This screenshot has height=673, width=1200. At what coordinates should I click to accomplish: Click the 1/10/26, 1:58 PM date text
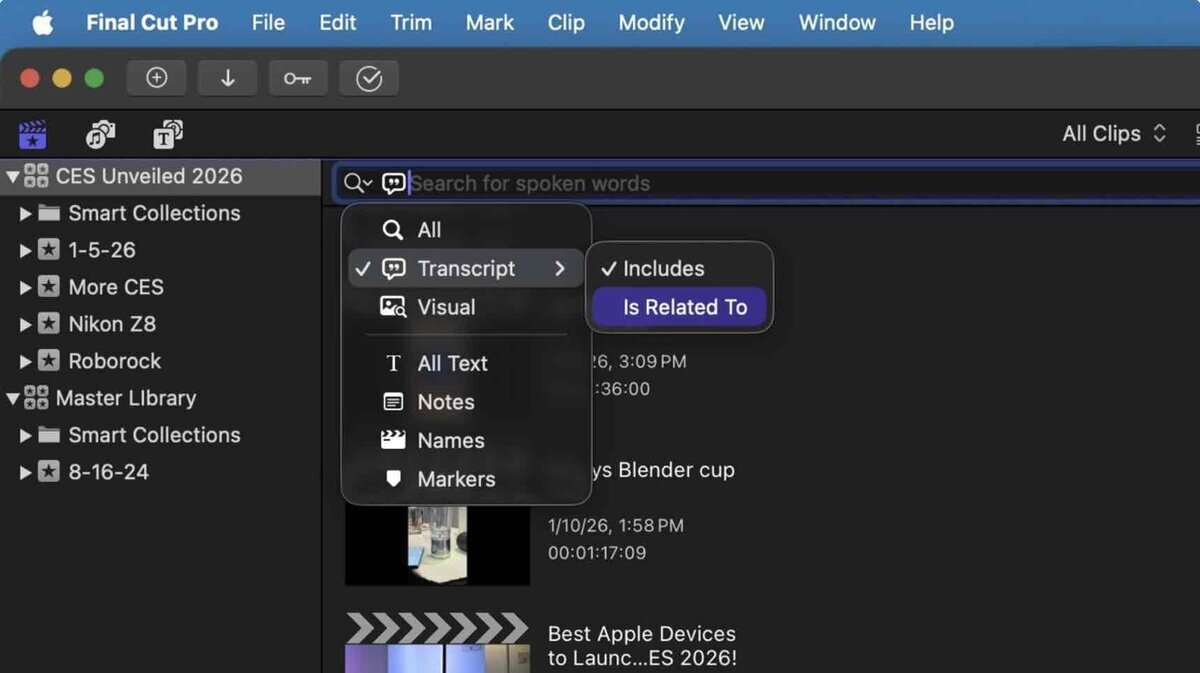coord(616,525)
